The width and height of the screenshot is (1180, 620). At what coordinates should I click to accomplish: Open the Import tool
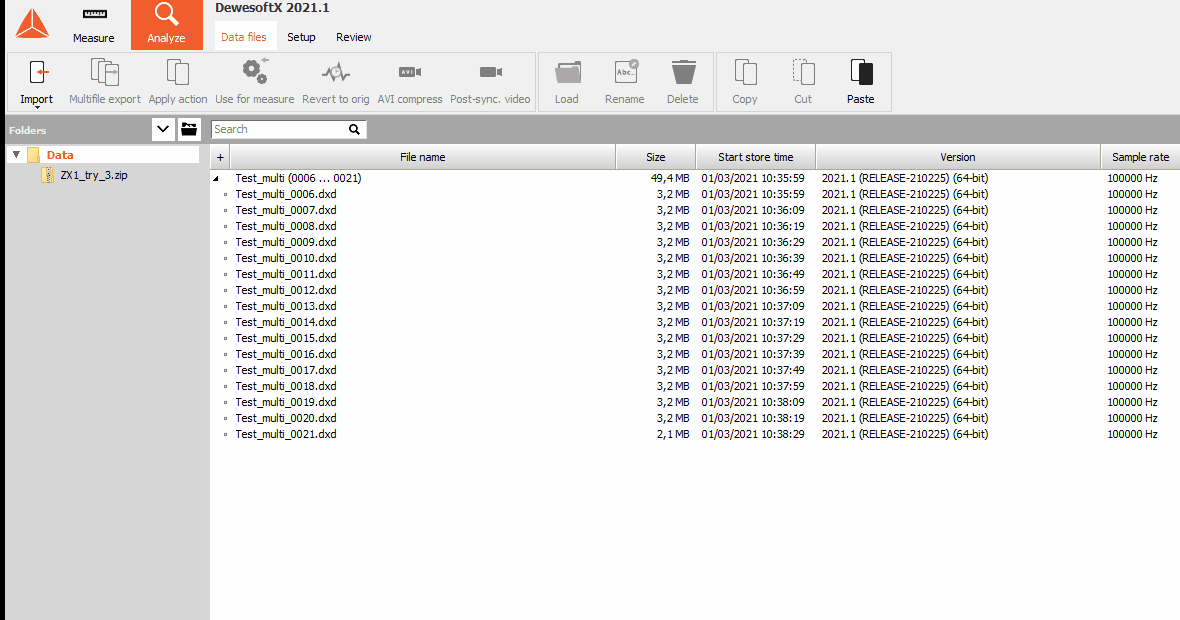[x=37, y=83]
